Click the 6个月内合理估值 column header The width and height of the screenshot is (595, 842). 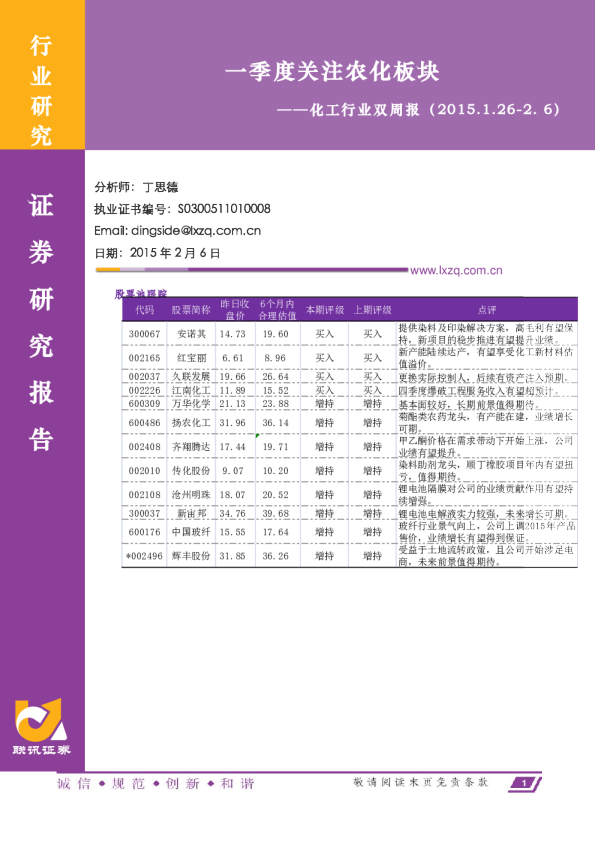tap(277, 310)
